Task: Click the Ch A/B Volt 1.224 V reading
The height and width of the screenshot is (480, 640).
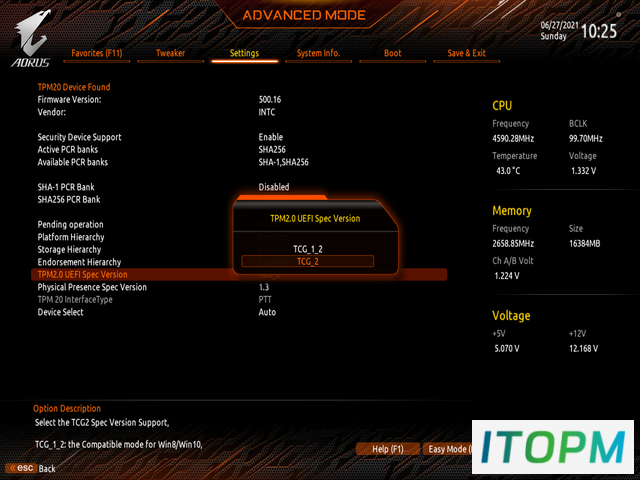Action: coord(507,276)
